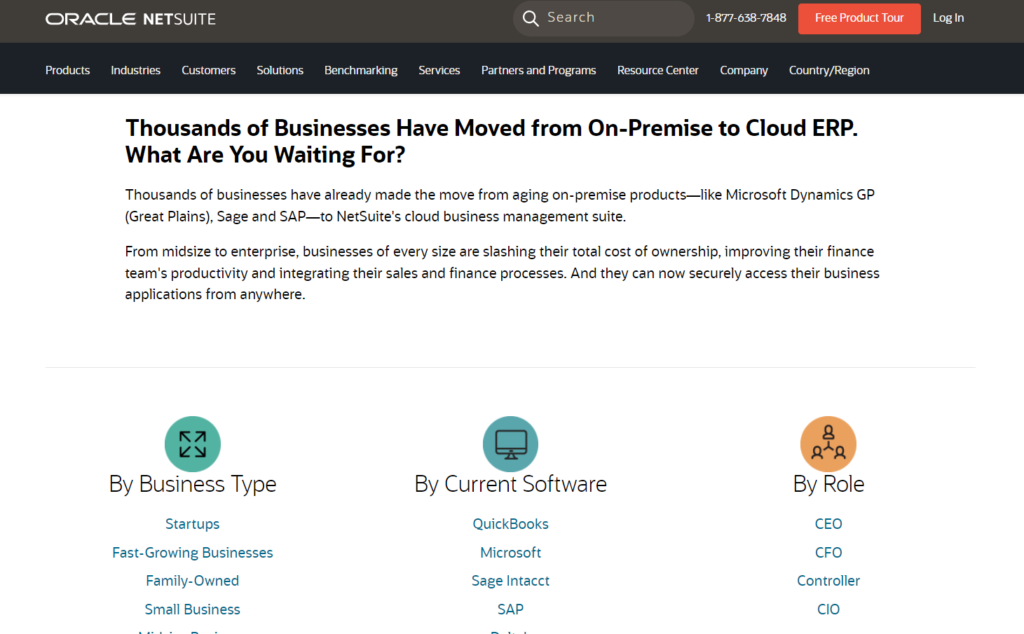Viewport: 1024px width, 634px height.
Task: Open the Microsoft link
Action: click(511, 552)
